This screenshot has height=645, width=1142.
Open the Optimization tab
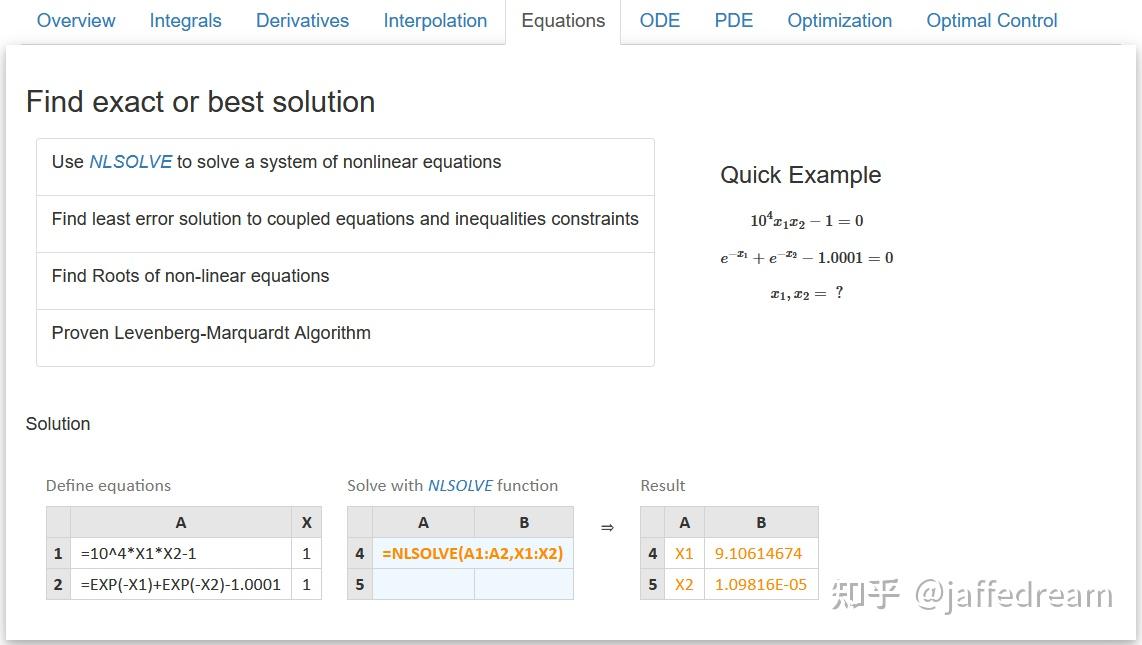tap(839, 21)
